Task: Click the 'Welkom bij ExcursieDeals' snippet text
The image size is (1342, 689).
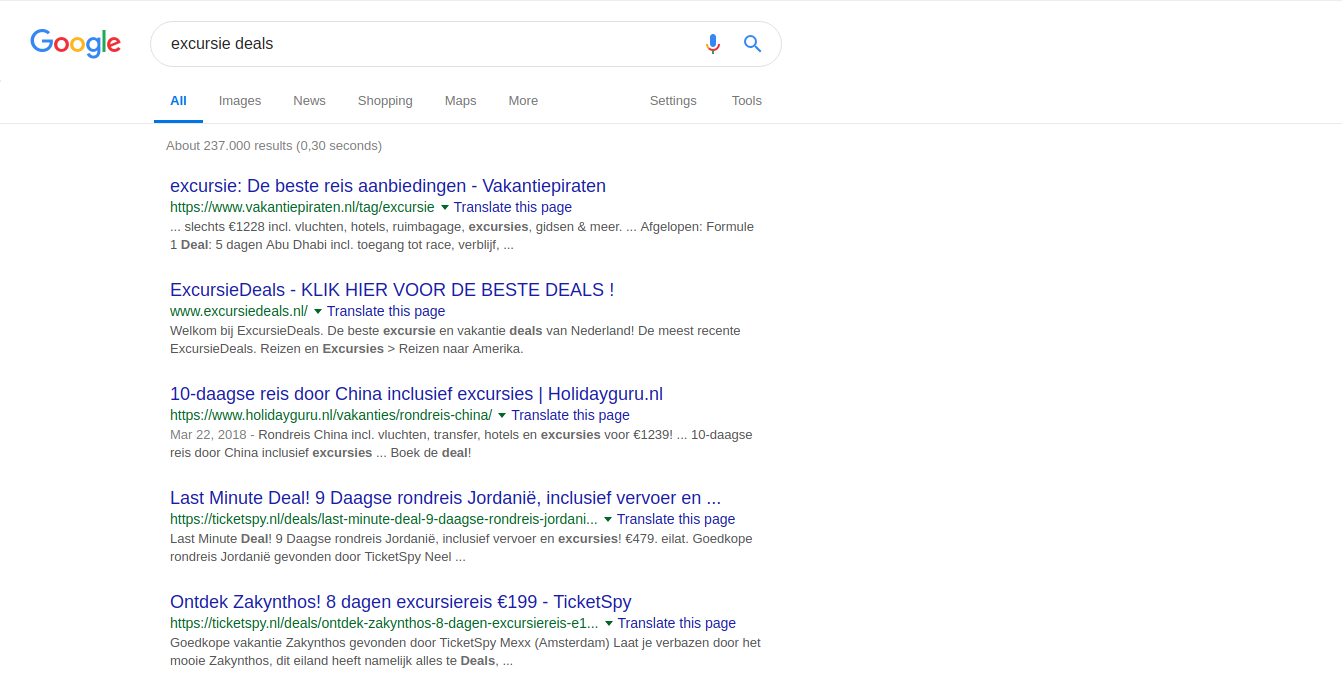Action: coord(455,340)
